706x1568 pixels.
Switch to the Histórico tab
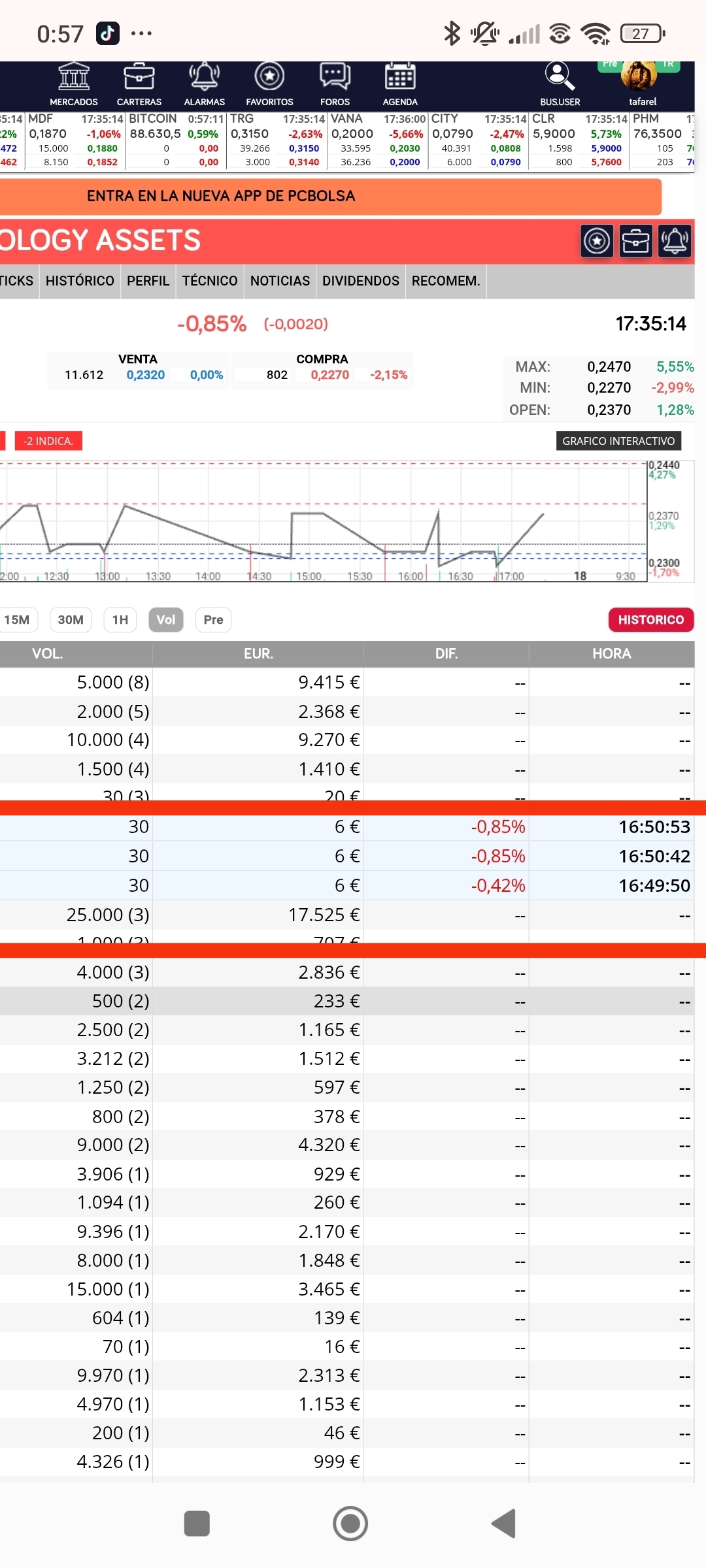point(80,281)
